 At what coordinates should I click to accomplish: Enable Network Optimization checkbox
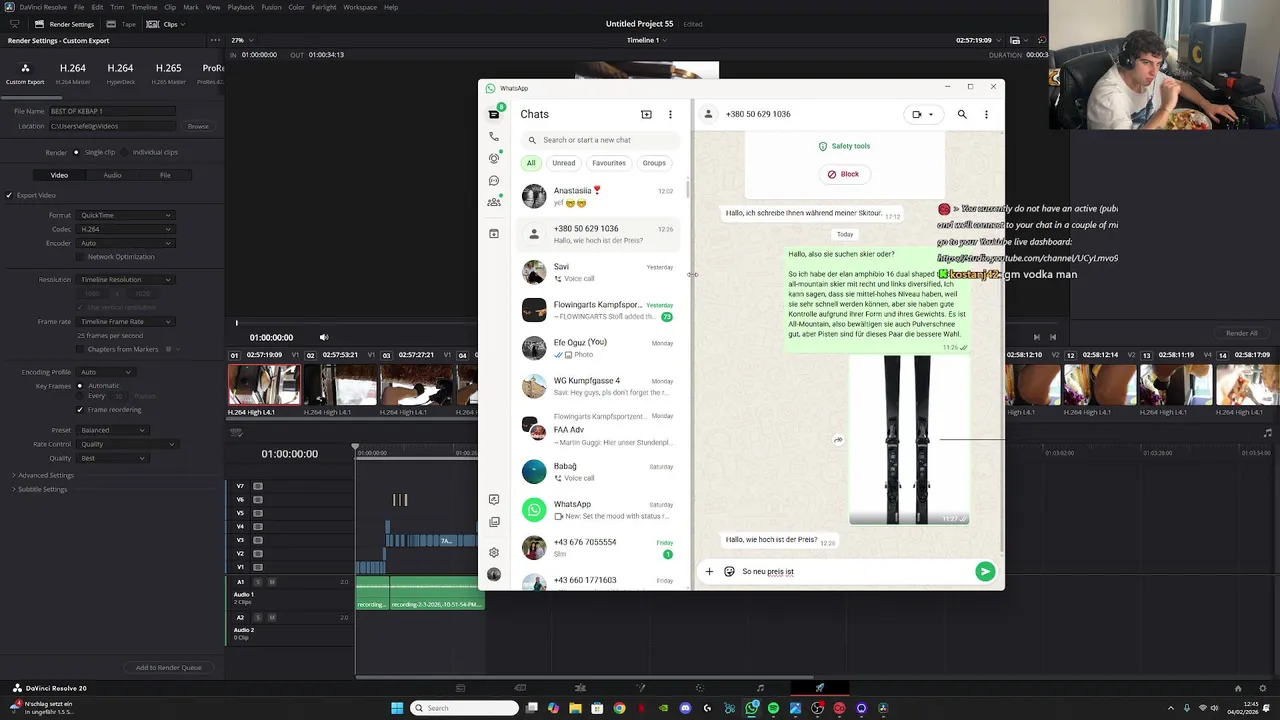tap(81, 257)
